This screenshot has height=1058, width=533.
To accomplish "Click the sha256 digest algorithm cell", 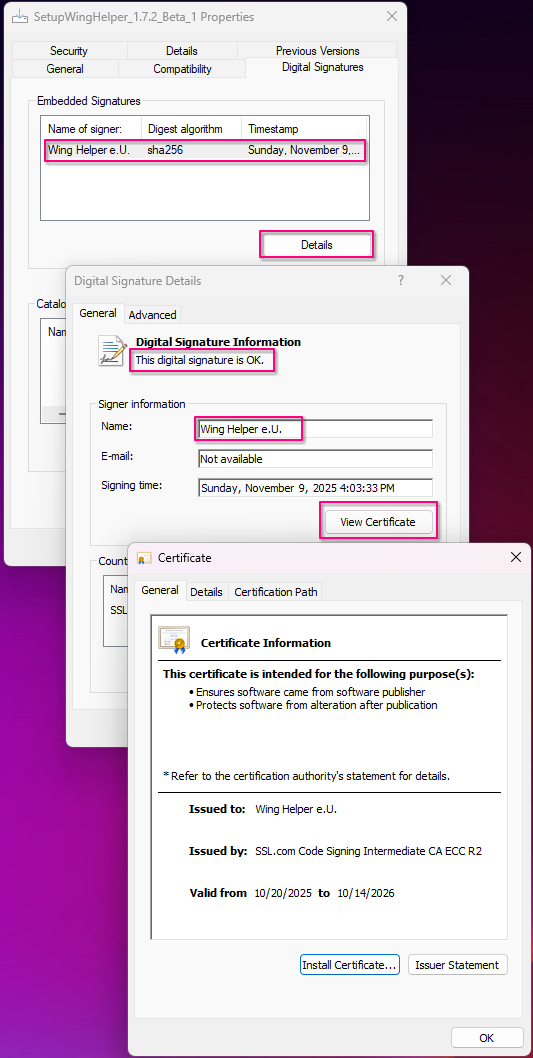I will point(165,150).
